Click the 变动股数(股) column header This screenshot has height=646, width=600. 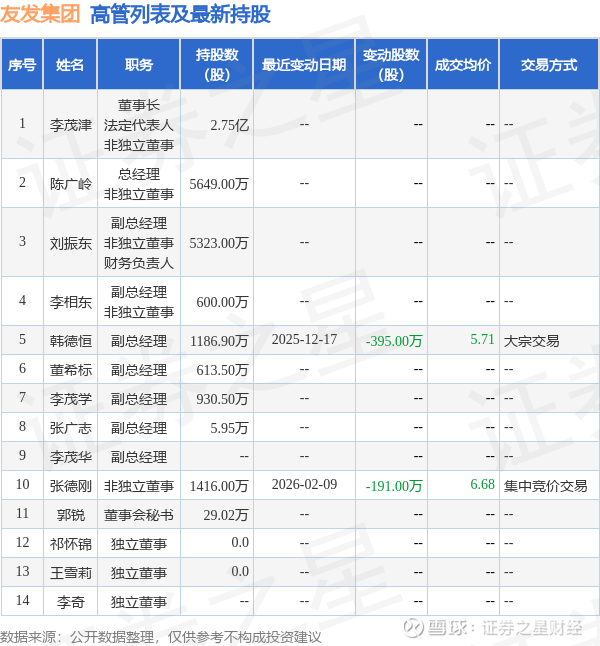pyautogui.click(x=391, y=65)
